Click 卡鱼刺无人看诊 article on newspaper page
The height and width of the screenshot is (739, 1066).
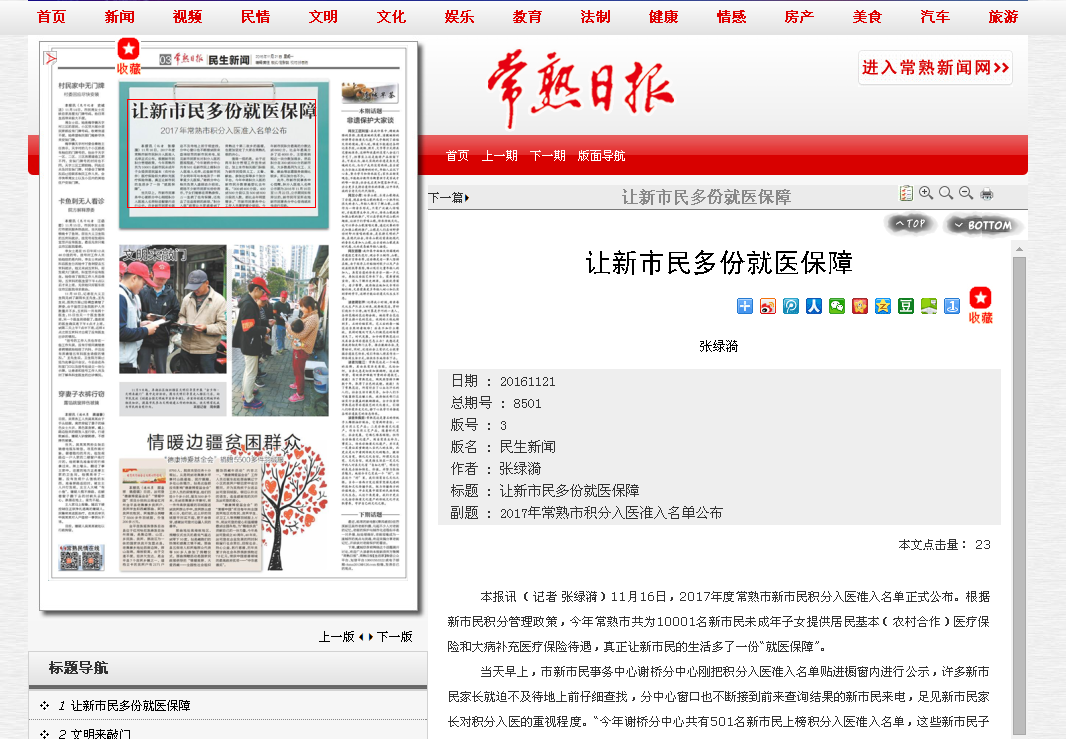coord(82,289)
